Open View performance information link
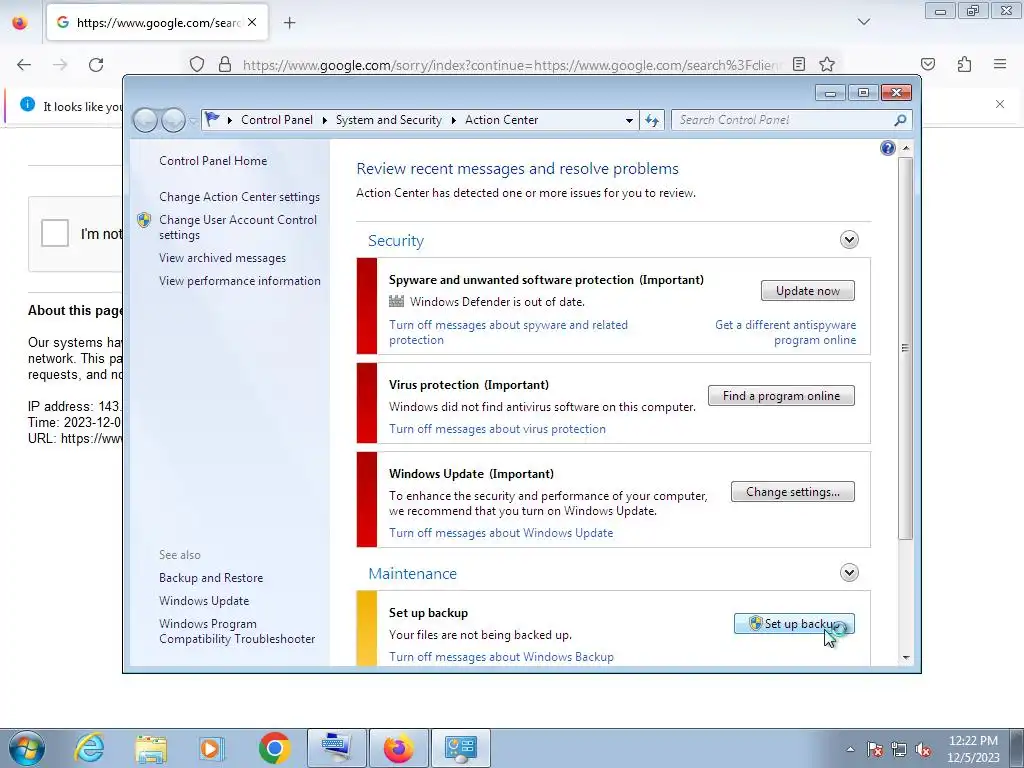This screenshot has height=768, width=1024. [x=240, y=281]
